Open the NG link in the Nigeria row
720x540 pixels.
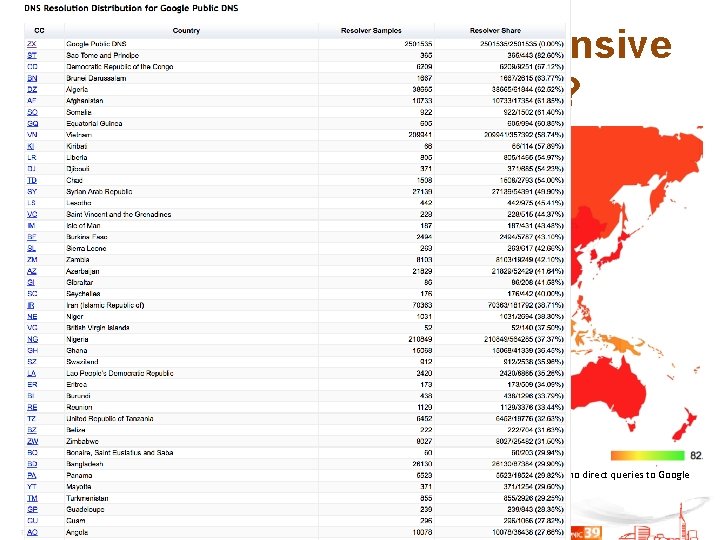click(x=33, y=339)
